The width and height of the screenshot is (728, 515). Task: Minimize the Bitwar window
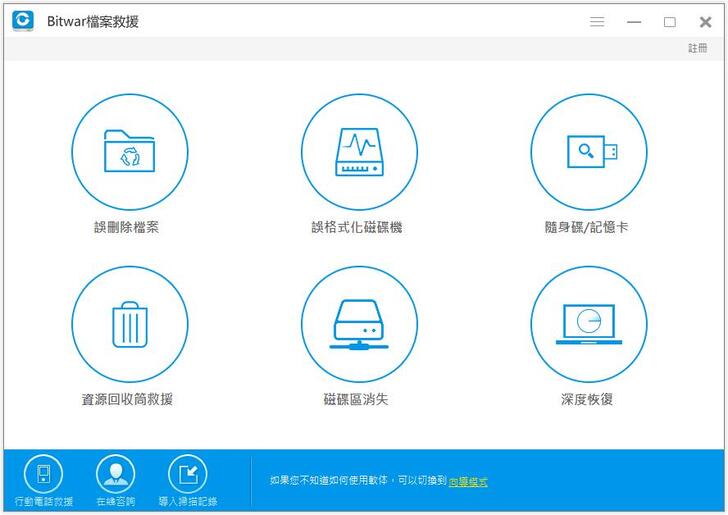click(634, 21)
